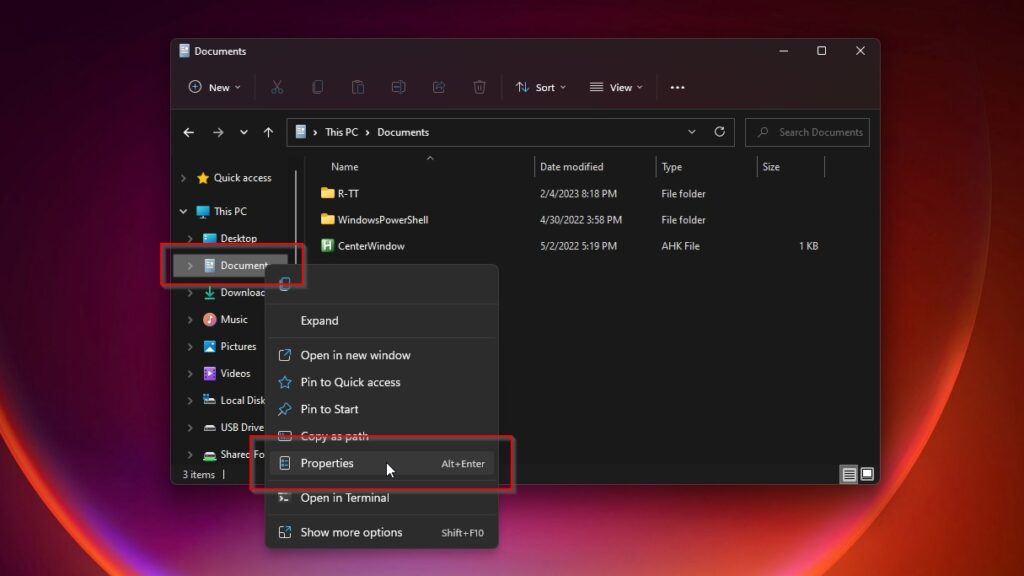Click the Search Documents field
Viewport: 1024px width, 576px height.
point(807,132)
